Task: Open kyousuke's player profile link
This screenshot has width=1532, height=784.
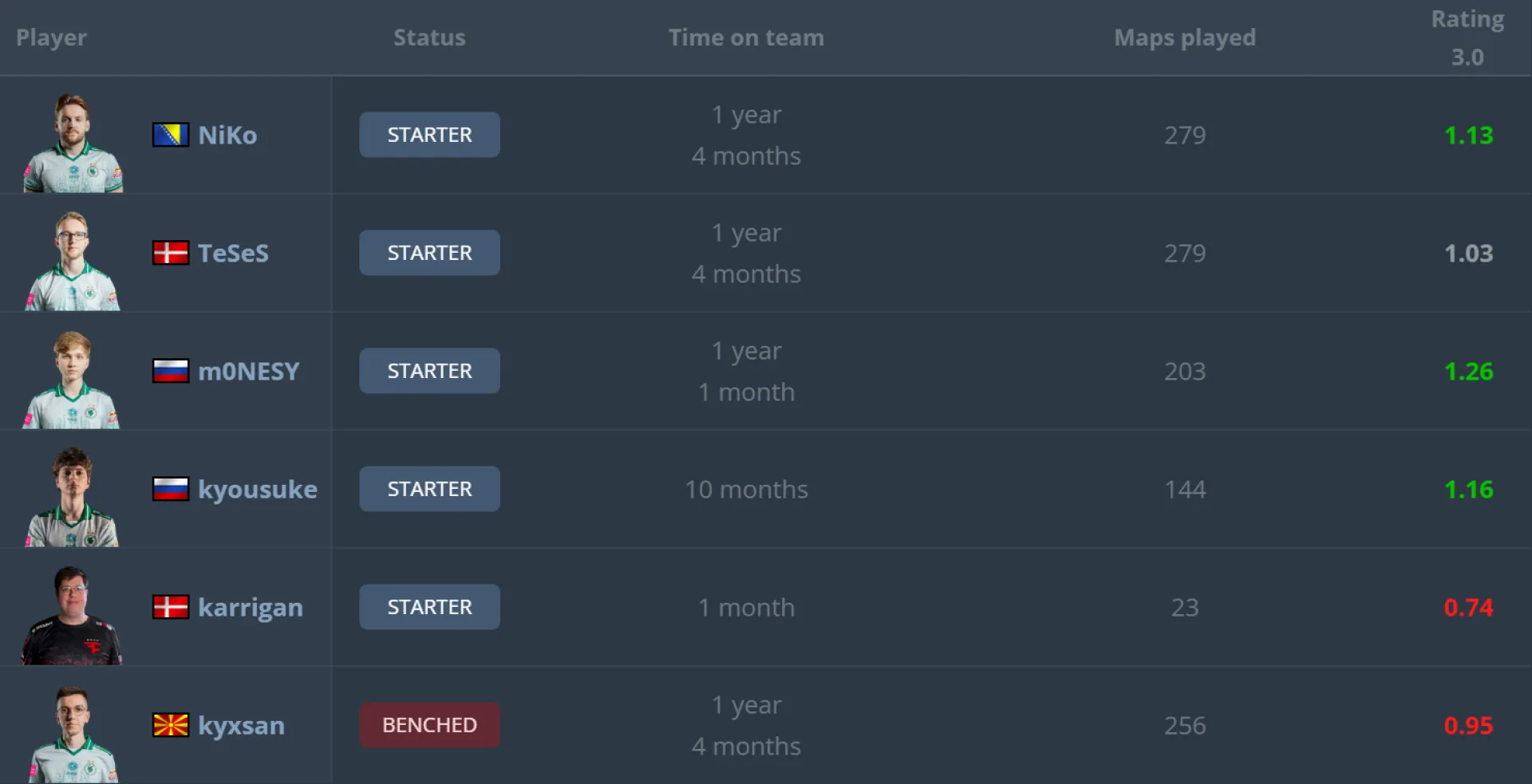Action: pyautogui.click(x=257, y=489)
